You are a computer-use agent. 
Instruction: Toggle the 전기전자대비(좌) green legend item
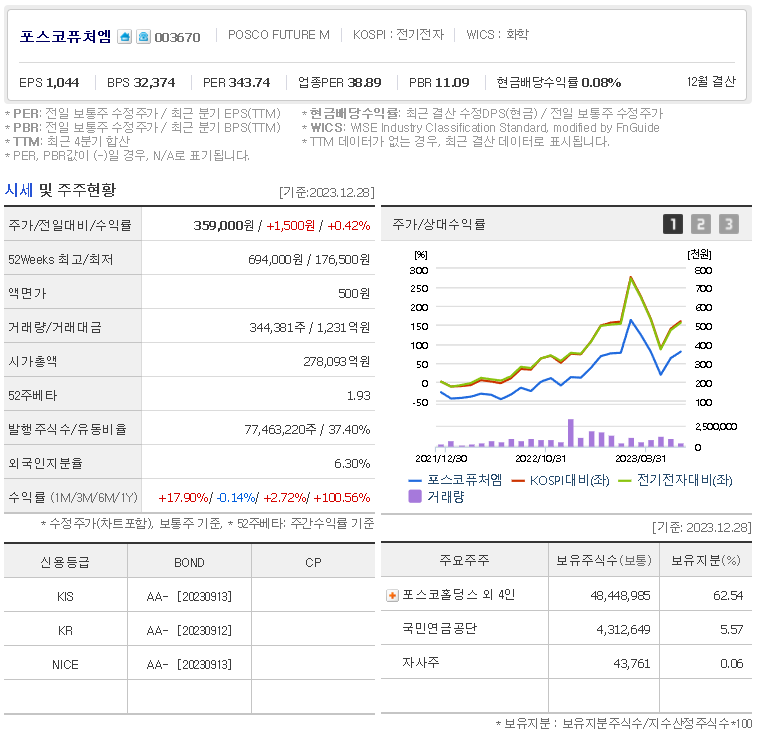click(675, 480)
